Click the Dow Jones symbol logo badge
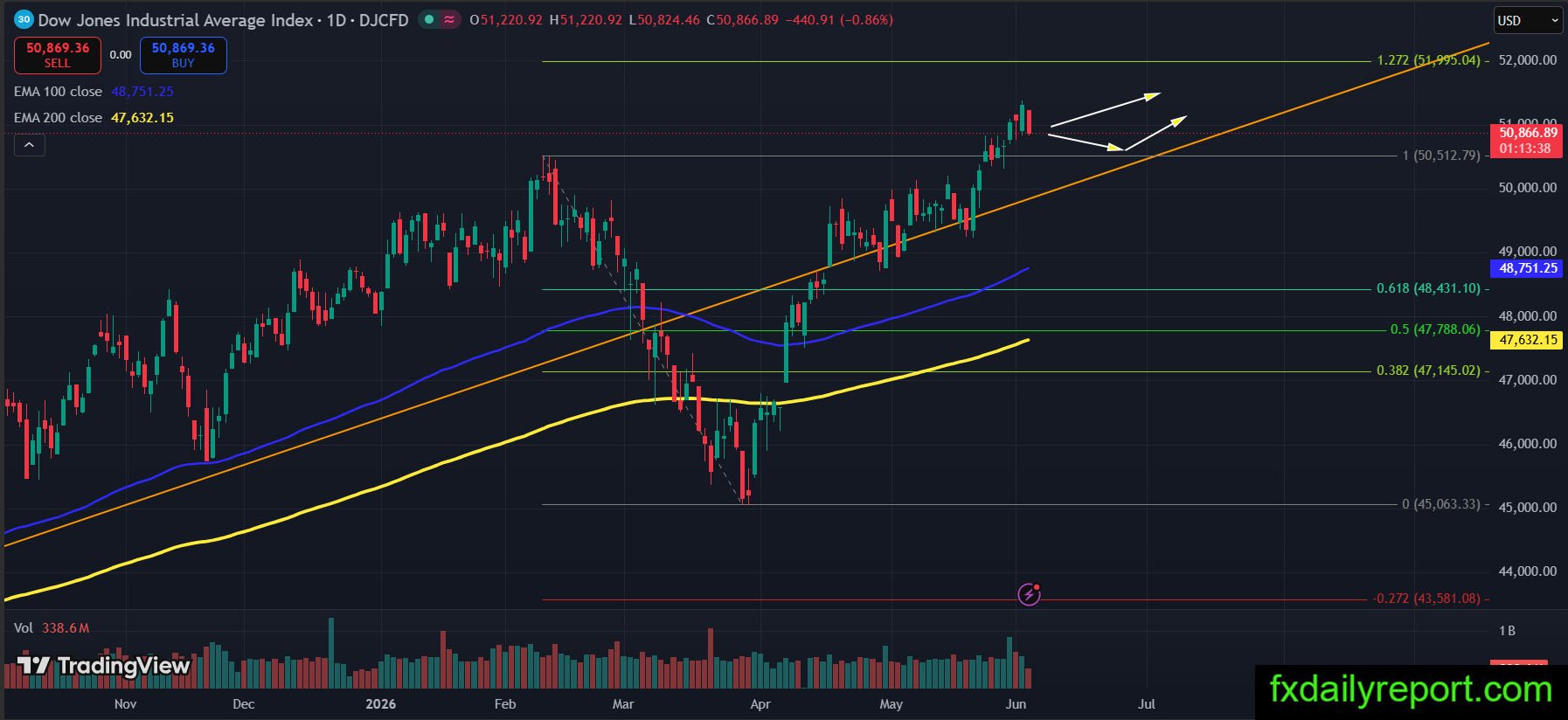 (x=24, y=19)
